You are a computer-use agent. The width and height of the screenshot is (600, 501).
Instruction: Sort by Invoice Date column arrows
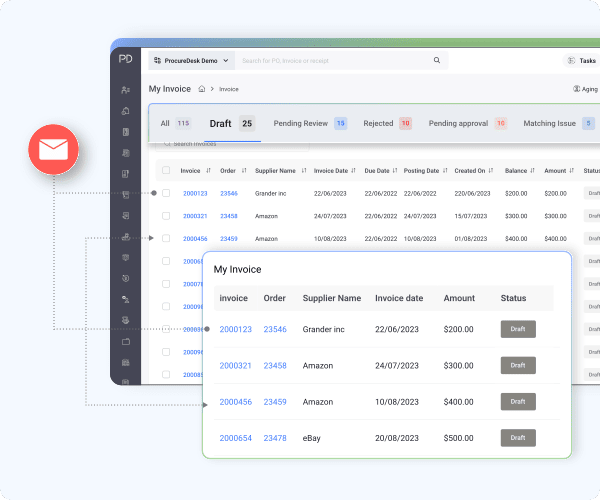[x=351, y=170]
